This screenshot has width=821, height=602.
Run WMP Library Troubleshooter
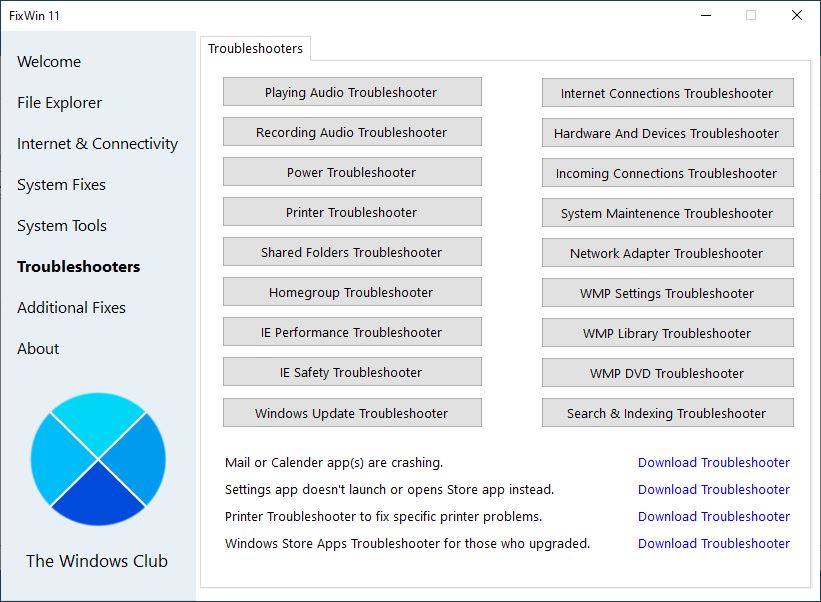[668, 333]
